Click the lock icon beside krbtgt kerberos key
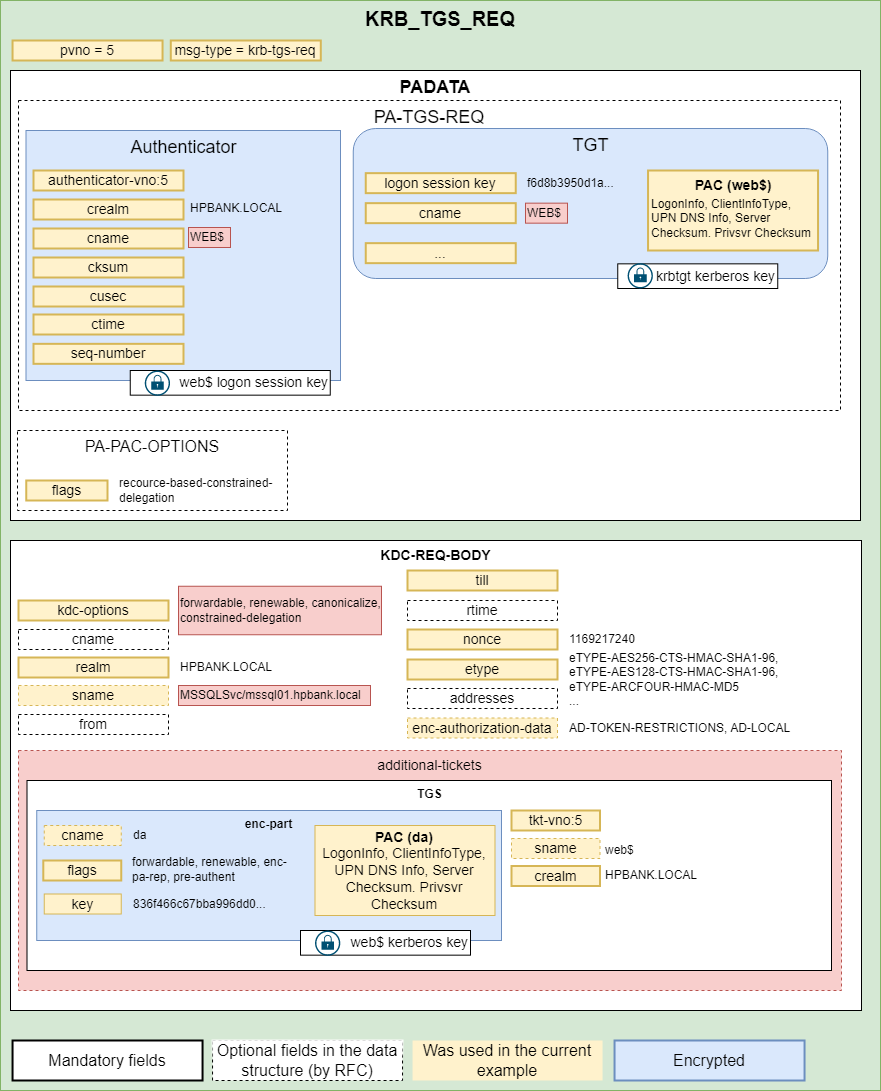Viewport: 881px width, 1091px height. pos(639,276)
